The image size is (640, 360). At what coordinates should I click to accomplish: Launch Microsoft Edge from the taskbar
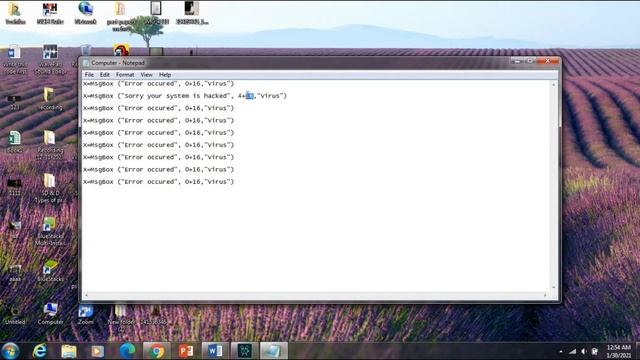(127, 351)
